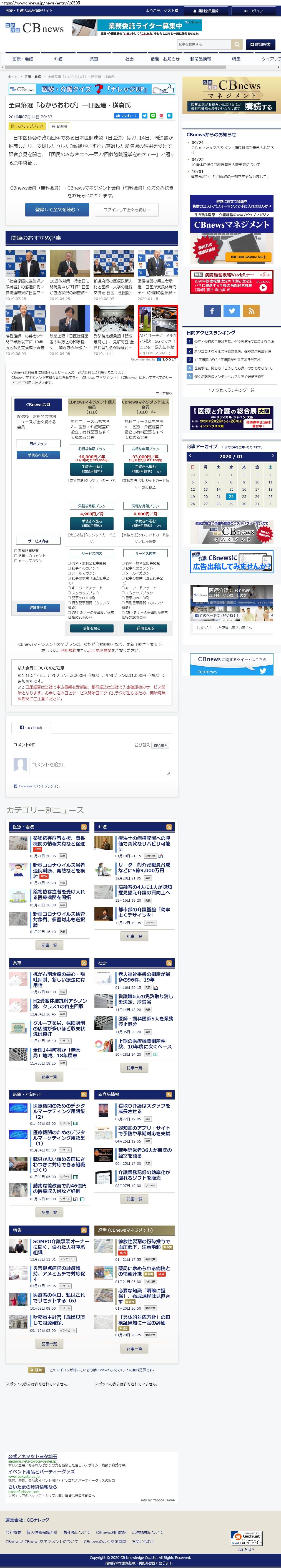Open ログイン in top bar

pos(254,11)
